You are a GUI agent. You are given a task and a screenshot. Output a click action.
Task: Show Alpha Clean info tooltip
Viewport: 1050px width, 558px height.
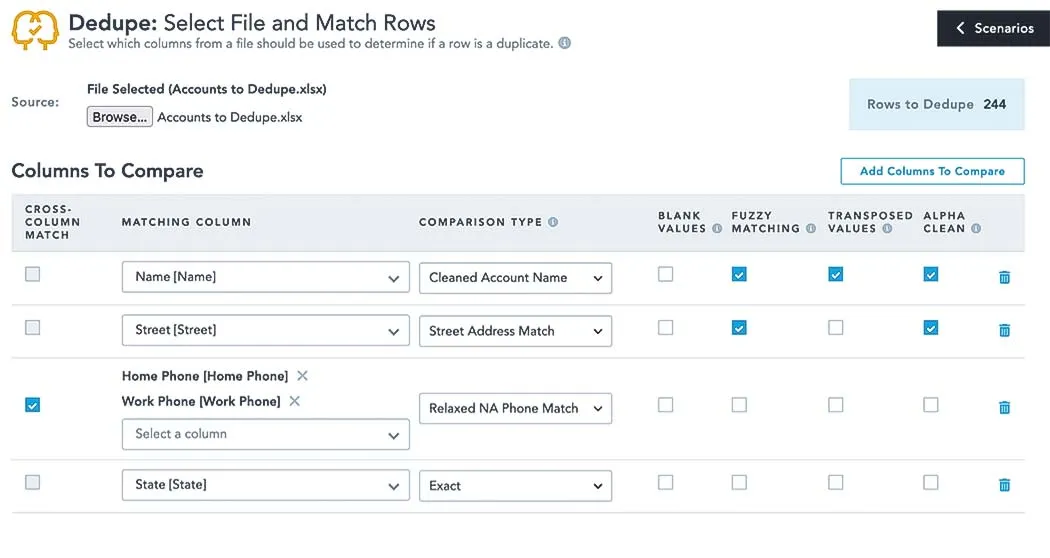point(976,228)
